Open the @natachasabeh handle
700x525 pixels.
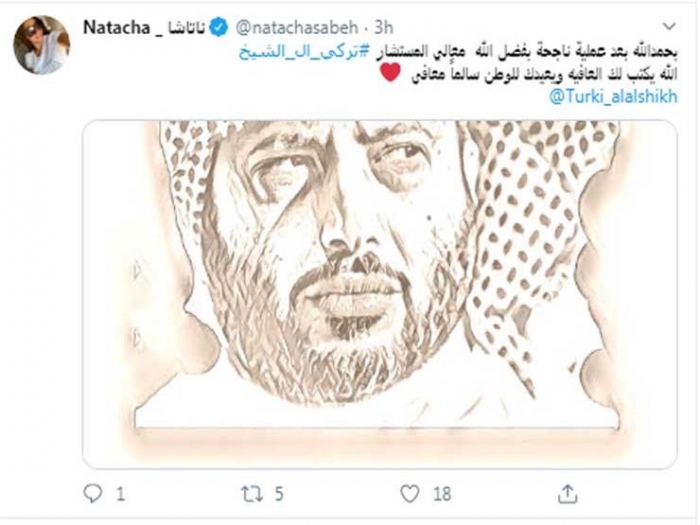click(297, 28)
